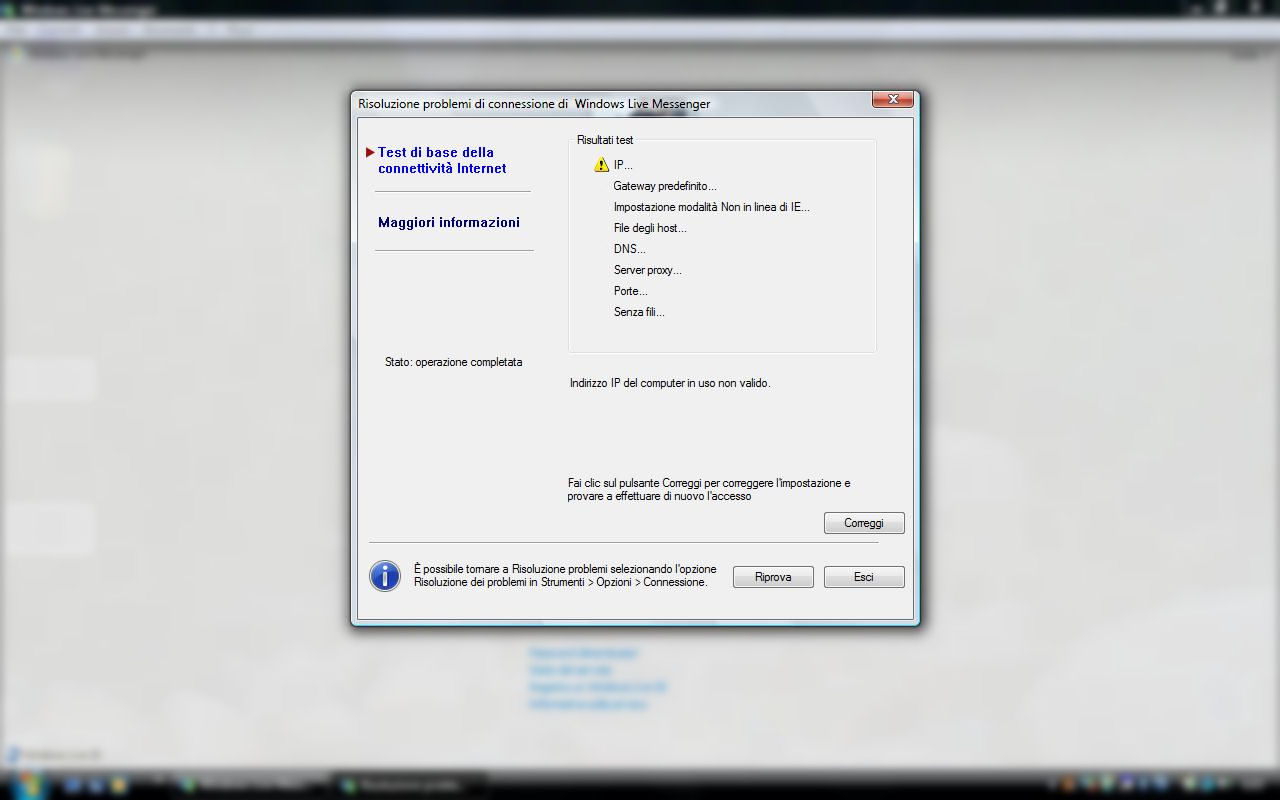
Task: Click the Correggi button
Action: (x=864, y=523)
